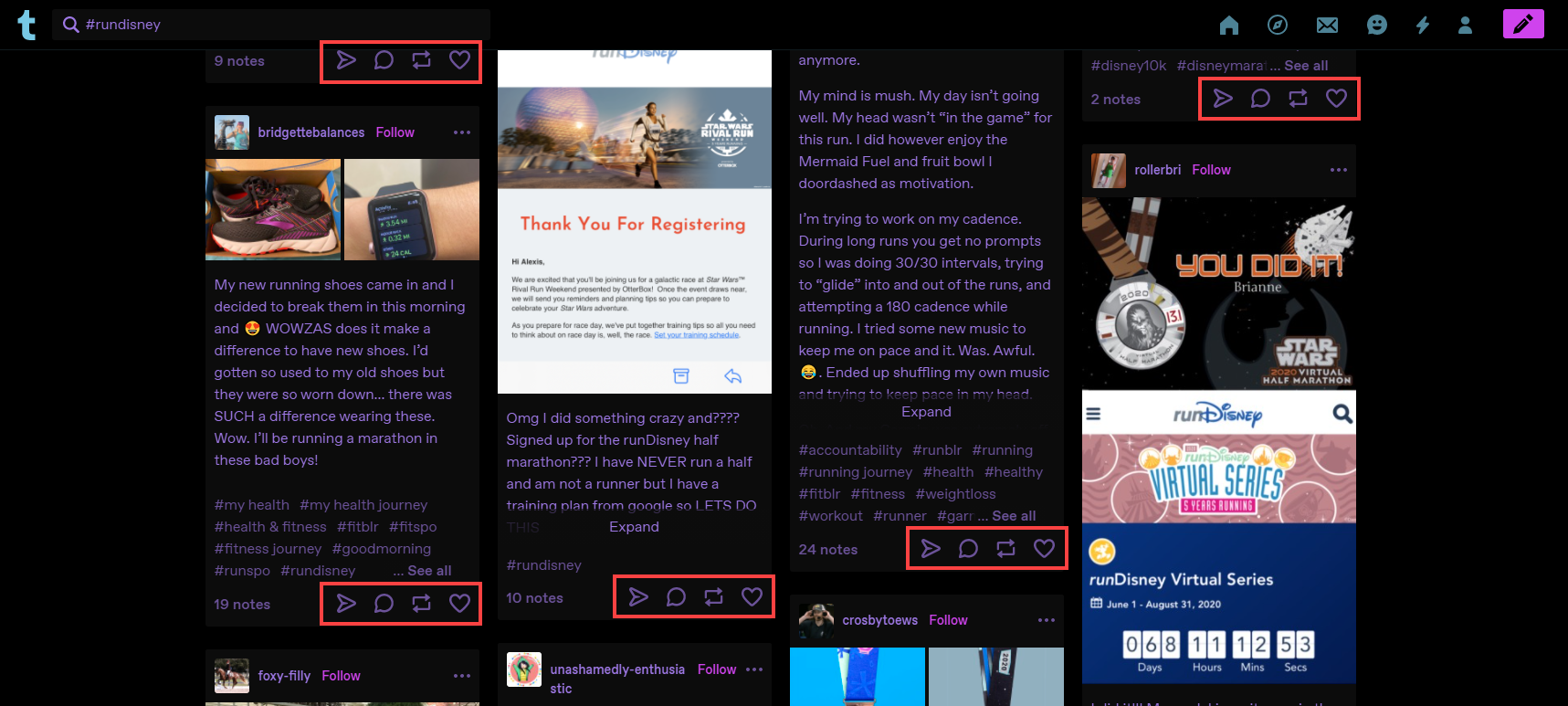Follow rollerbri
This screenshot has width=1568, height=706.
pyautogui.click(x=1211, y=170)
